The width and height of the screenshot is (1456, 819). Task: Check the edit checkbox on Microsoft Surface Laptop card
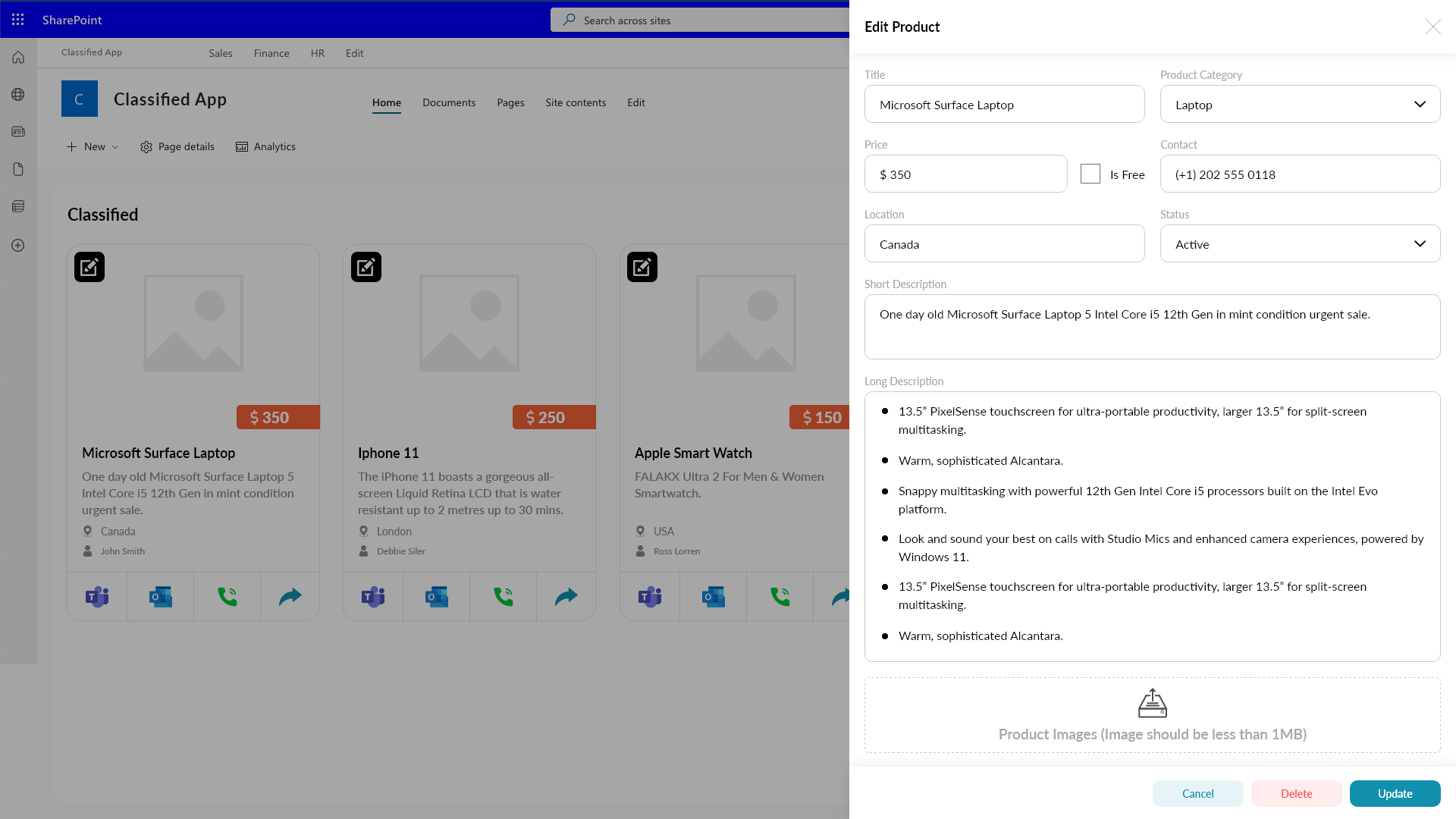pyautogui.click(x=89, y=267)
